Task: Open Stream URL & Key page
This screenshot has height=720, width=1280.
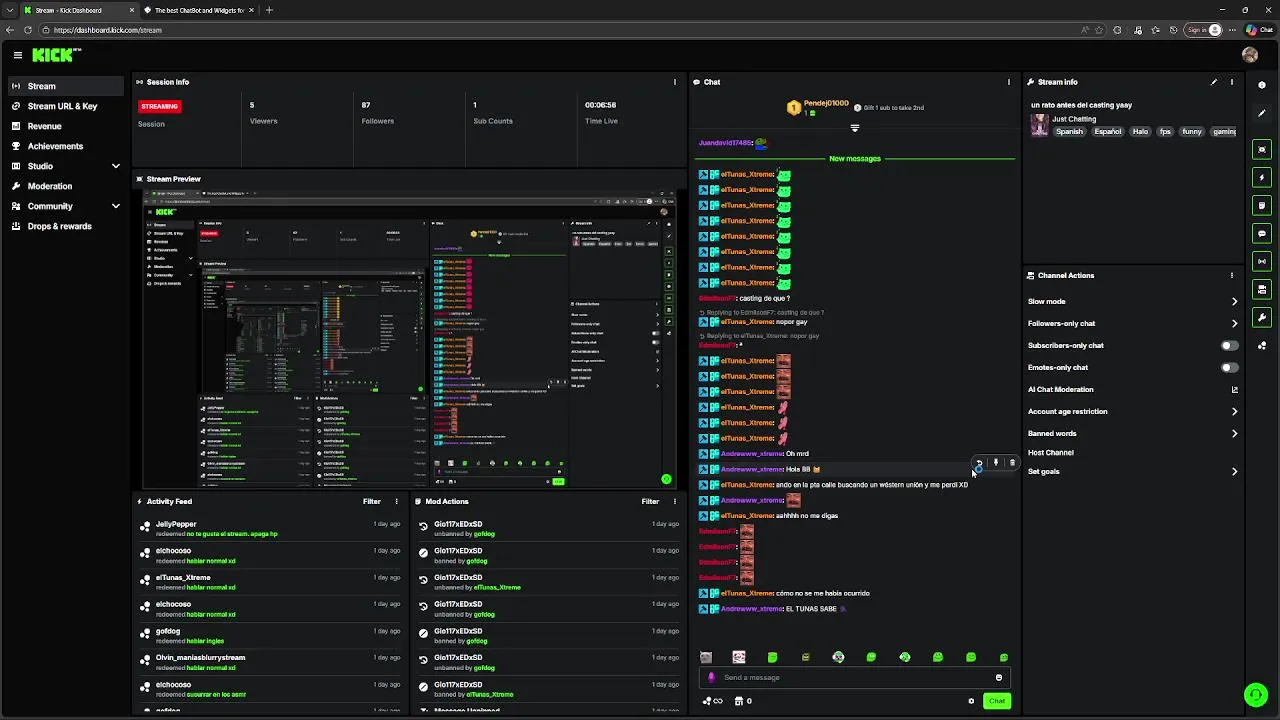Action: pyautogui.click(x=66, y=106)
